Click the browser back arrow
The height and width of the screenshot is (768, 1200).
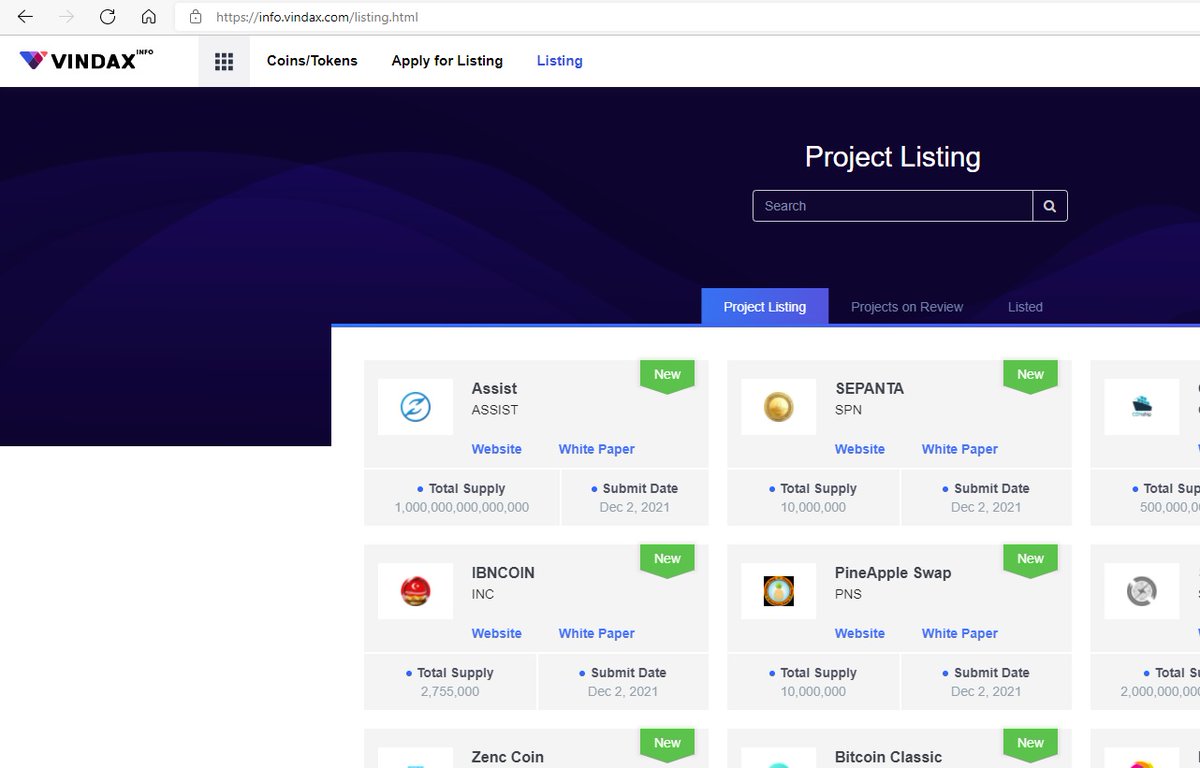tap(26, 17)
